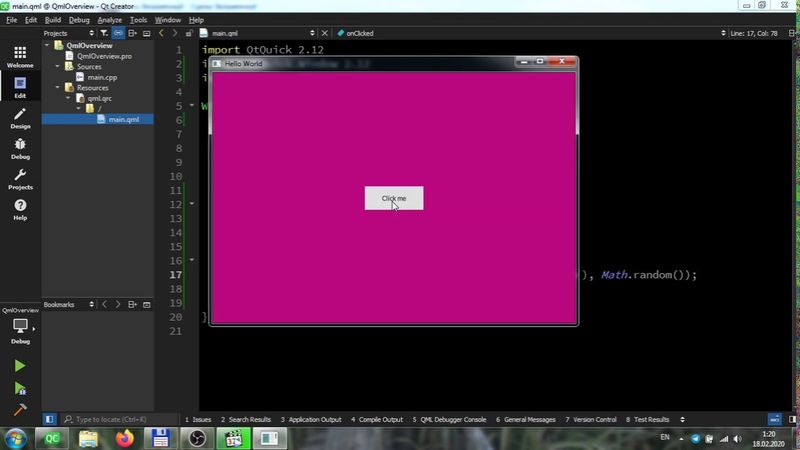Open the Build menu
Viewport: 800px width, 450px height.
click(53, 20)
